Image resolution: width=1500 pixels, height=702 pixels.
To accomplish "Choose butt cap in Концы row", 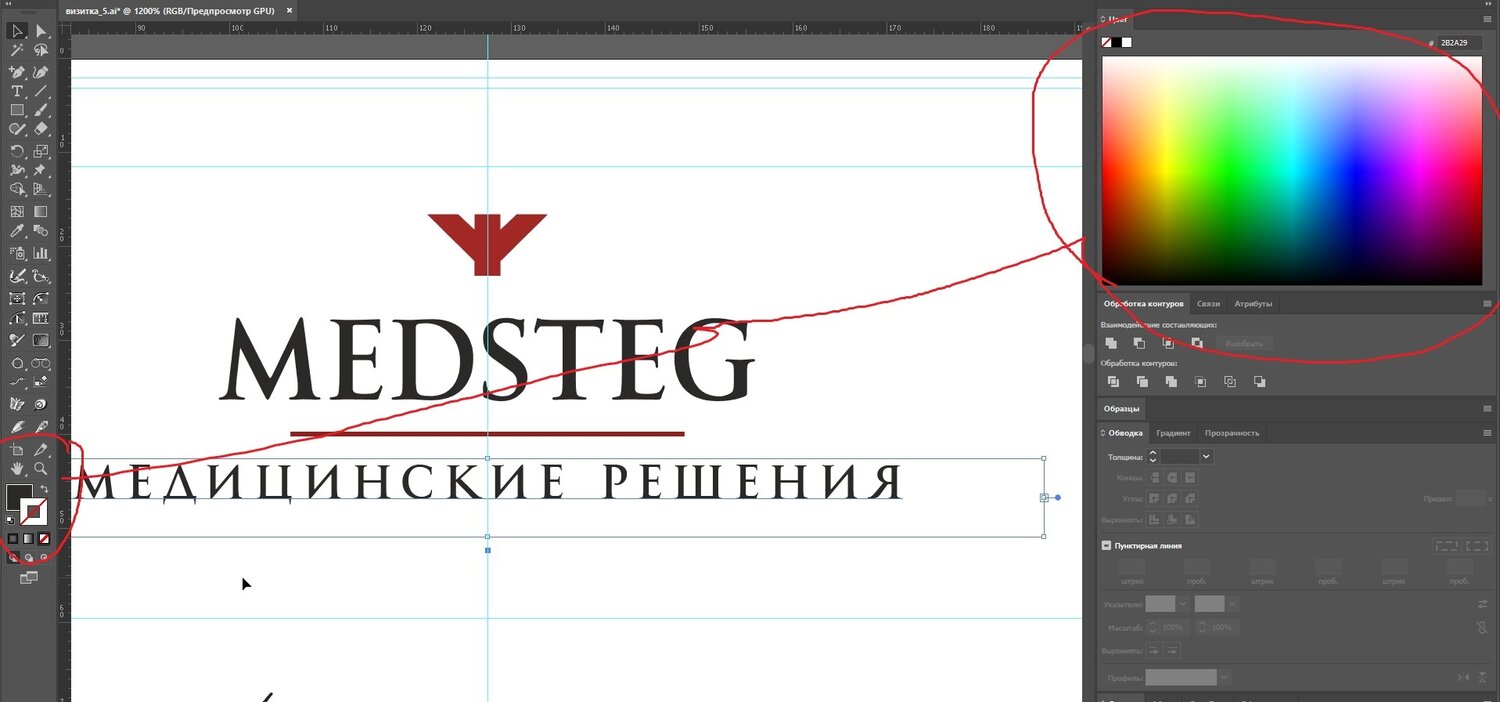I will pos(1155,478).
